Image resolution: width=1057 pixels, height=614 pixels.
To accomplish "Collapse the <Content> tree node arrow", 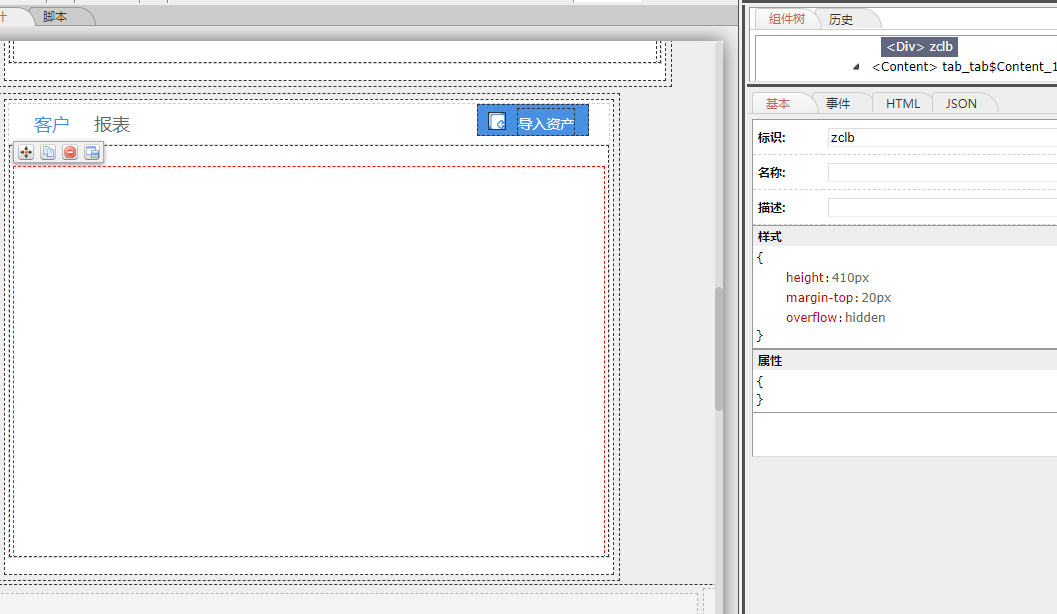I will [856, 67].
